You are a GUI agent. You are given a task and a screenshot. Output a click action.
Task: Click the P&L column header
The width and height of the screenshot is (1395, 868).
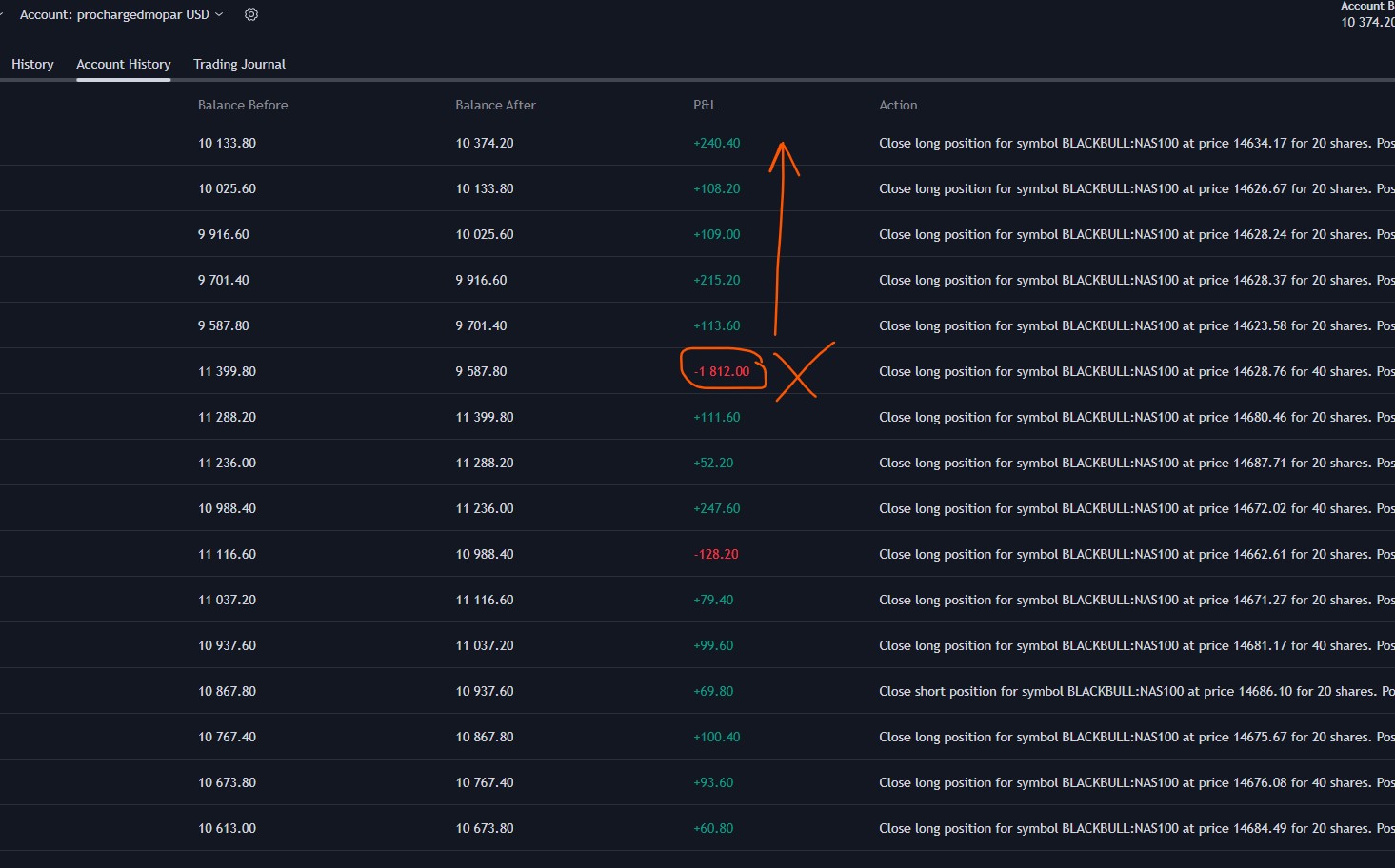coord(705,105)
